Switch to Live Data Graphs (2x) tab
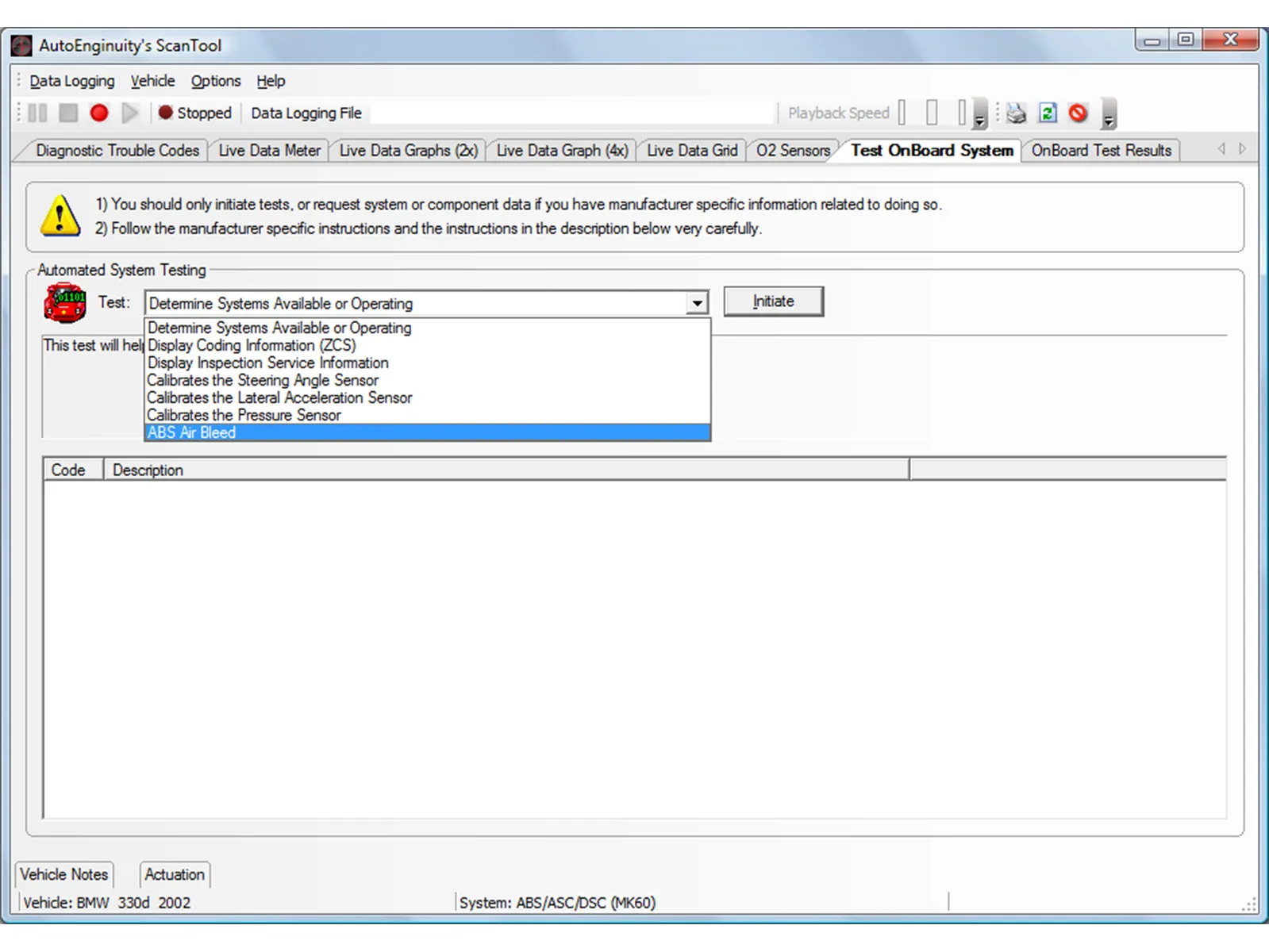The height and width of the screenshot is (952, 1269). click(x=408, y=151)
